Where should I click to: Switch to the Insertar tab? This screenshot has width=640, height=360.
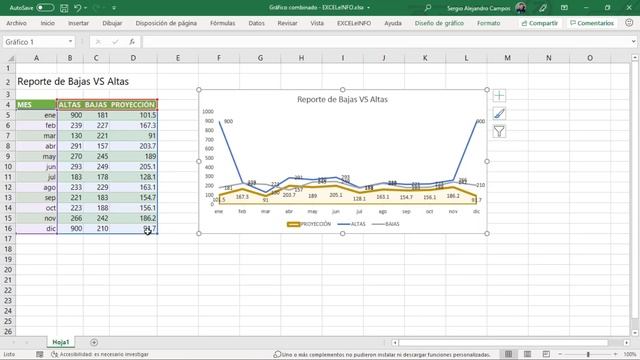click(x=78, y=23)
